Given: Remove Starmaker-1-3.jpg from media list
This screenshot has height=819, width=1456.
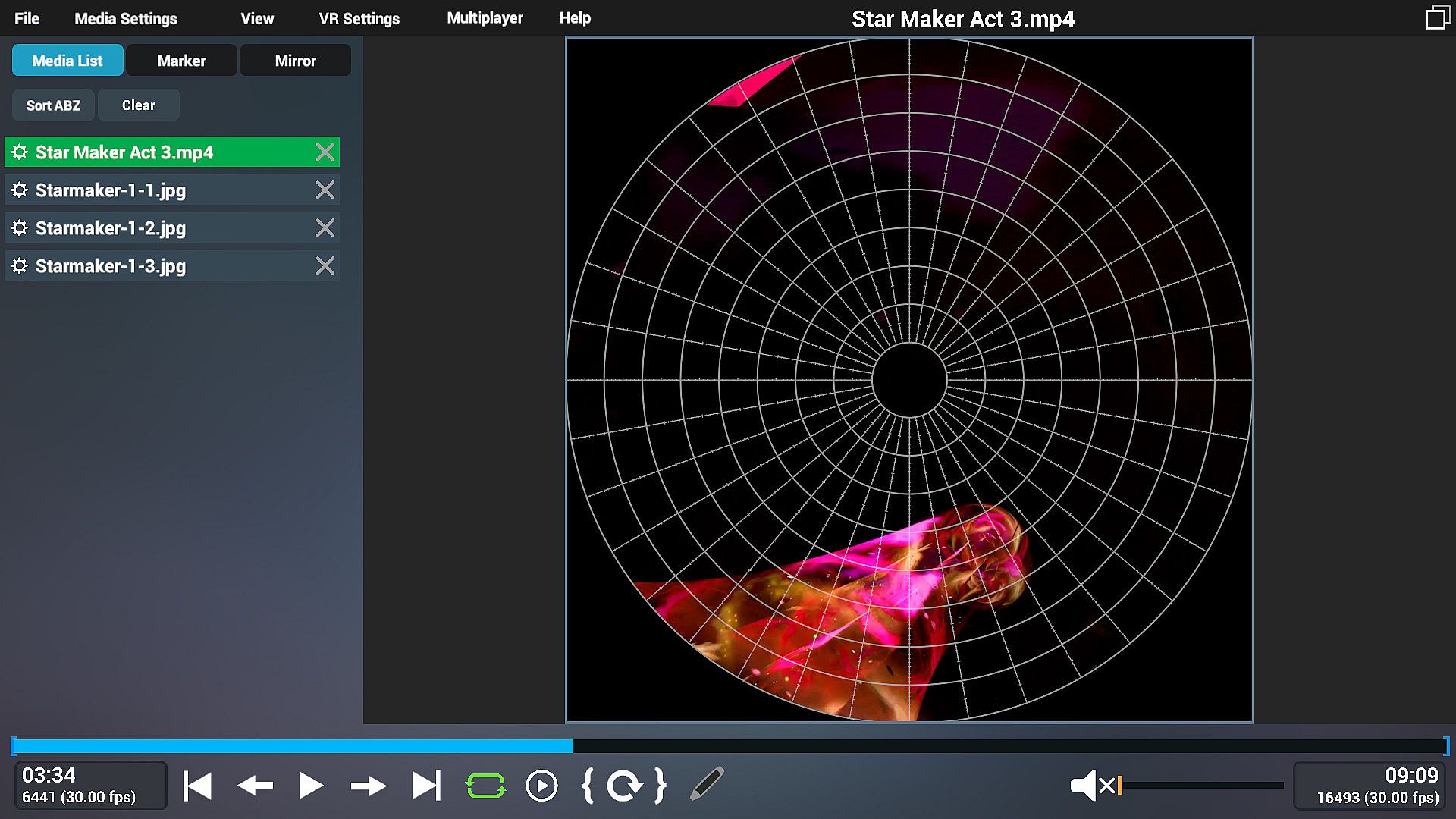Looking at the screenshot, I should click(325, 265).
